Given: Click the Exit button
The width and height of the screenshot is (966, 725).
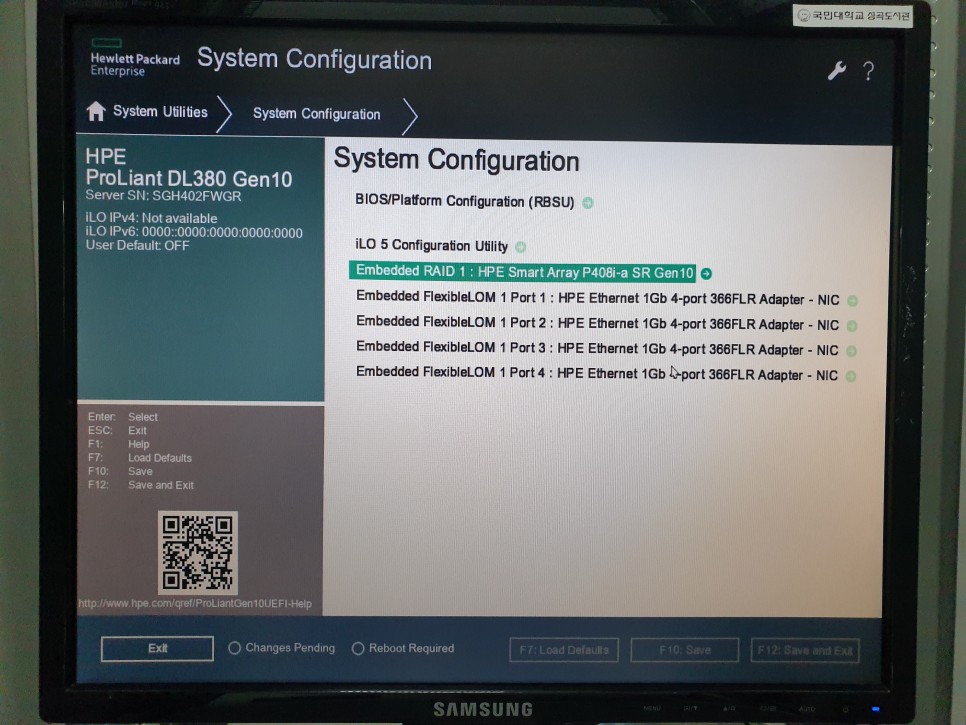Looking at the screenshot, I should pos(157,649).
